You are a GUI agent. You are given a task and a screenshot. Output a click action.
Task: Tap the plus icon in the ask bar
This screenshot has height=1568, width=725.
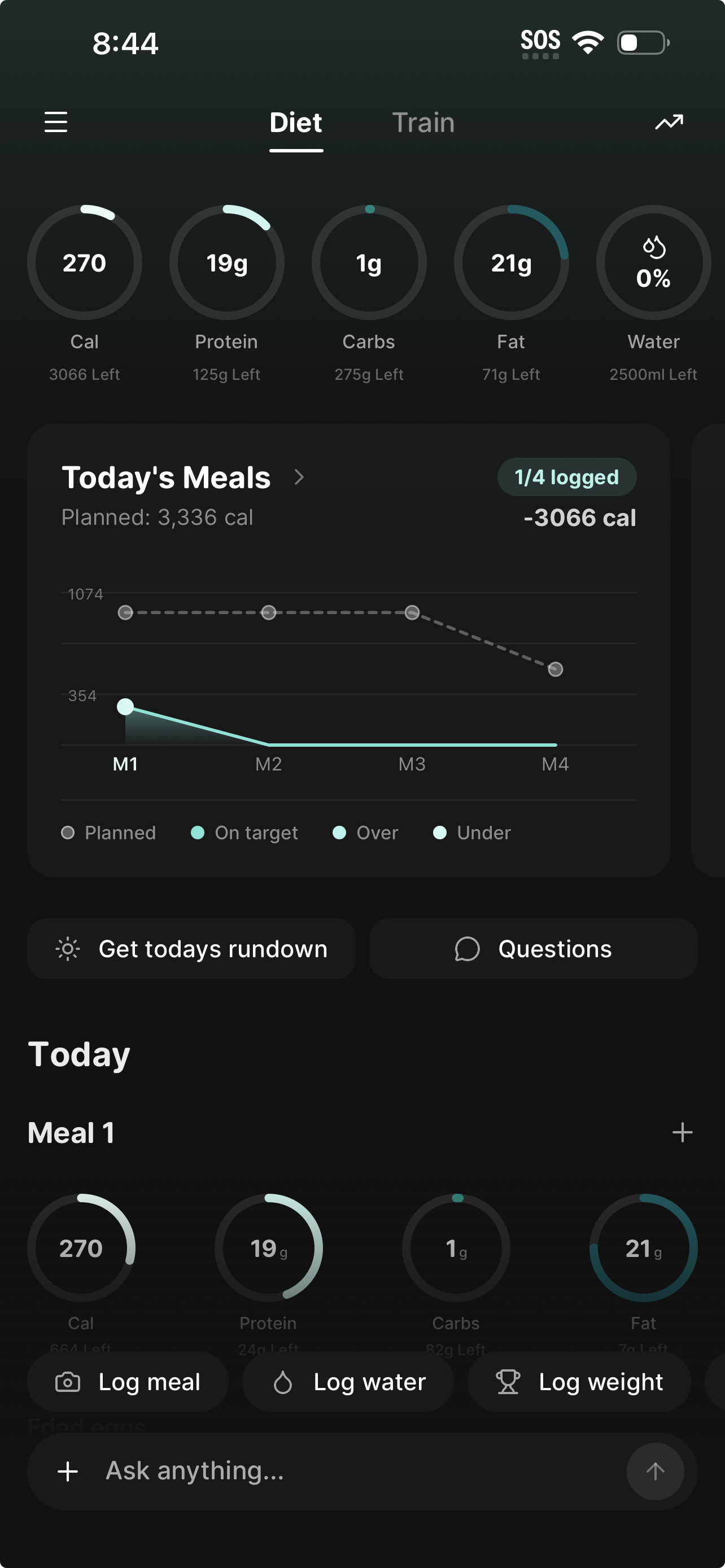click(68, 1471)
